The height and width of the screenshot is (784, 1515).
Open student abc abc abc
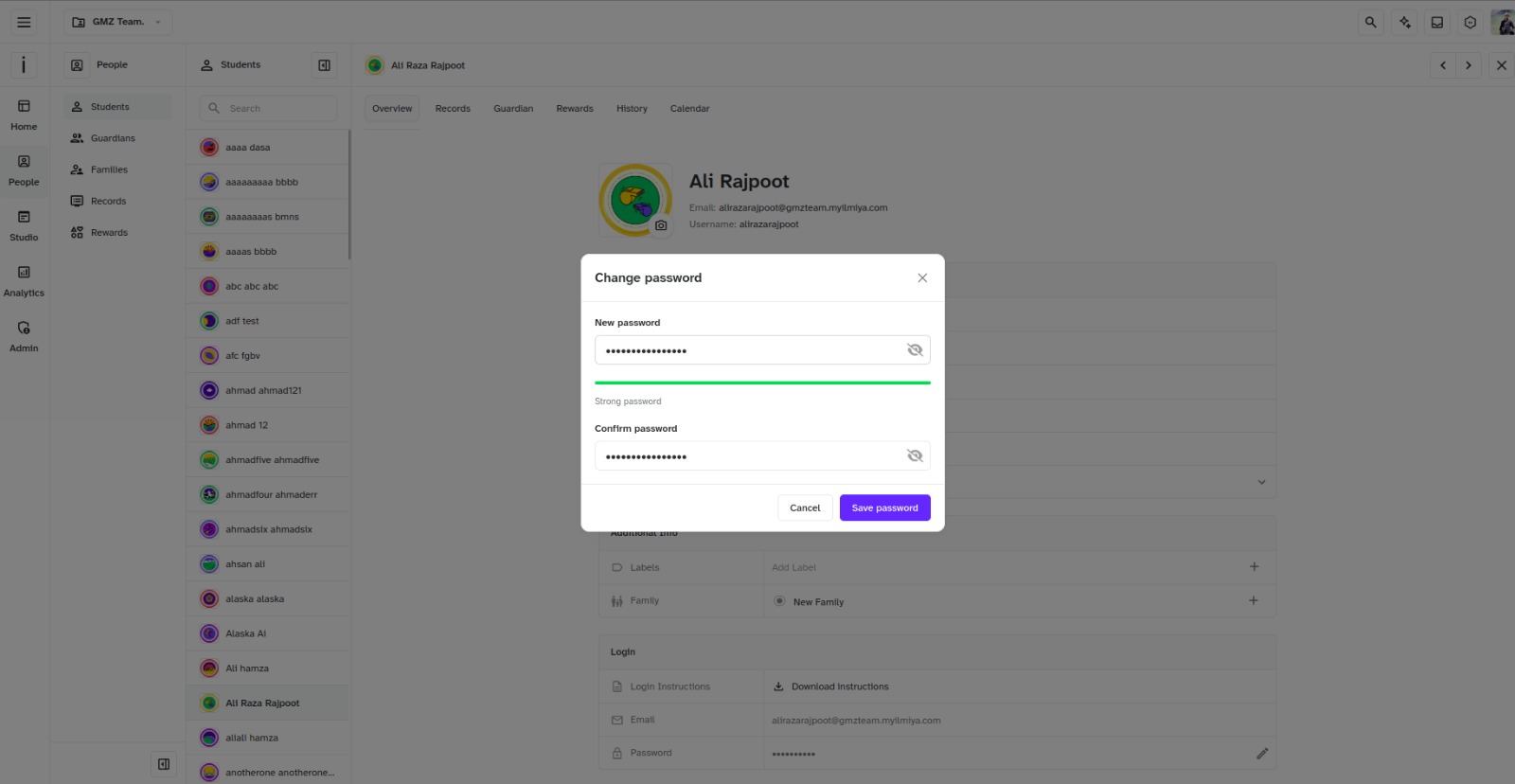(268, 286)
